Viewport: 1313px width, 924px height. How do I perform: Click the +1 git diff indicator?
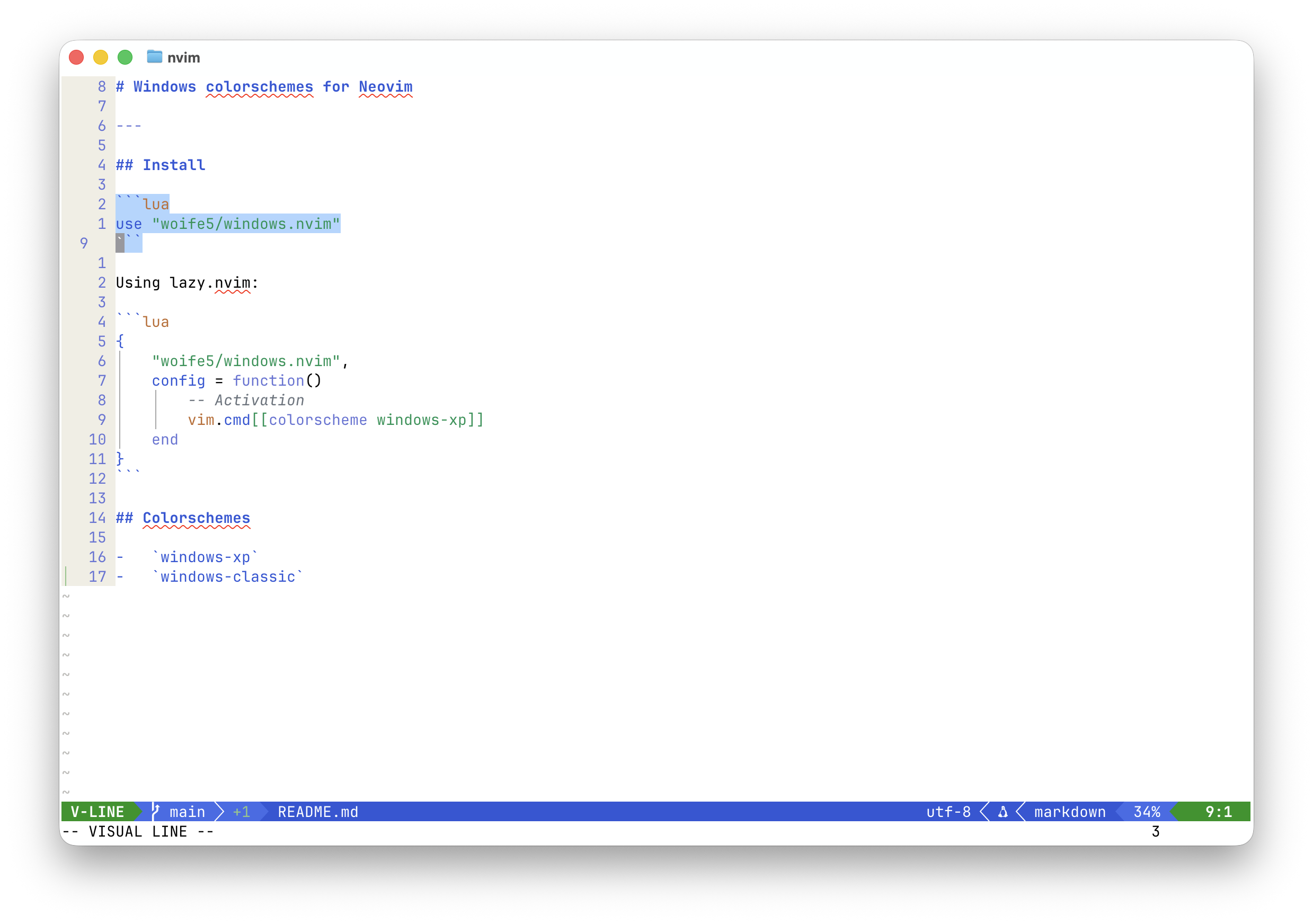(x=241, y=812)
